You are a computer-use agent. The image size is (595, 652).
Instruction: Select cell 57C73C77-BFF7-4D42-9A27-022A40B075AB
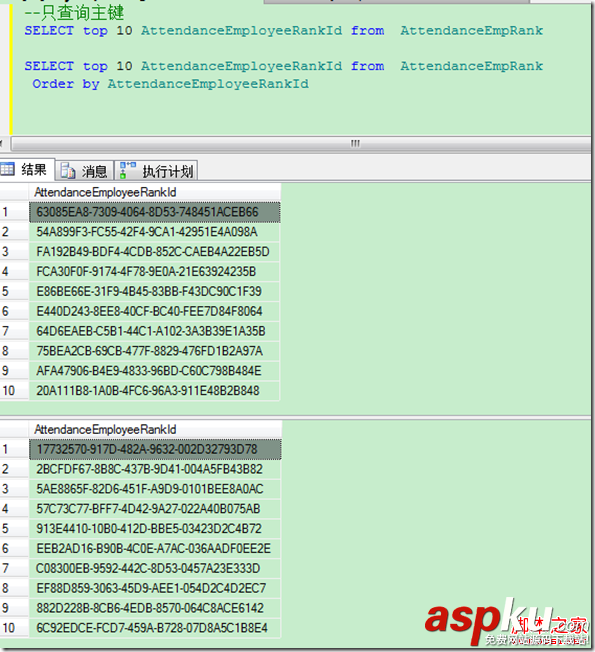click(155, 509)
